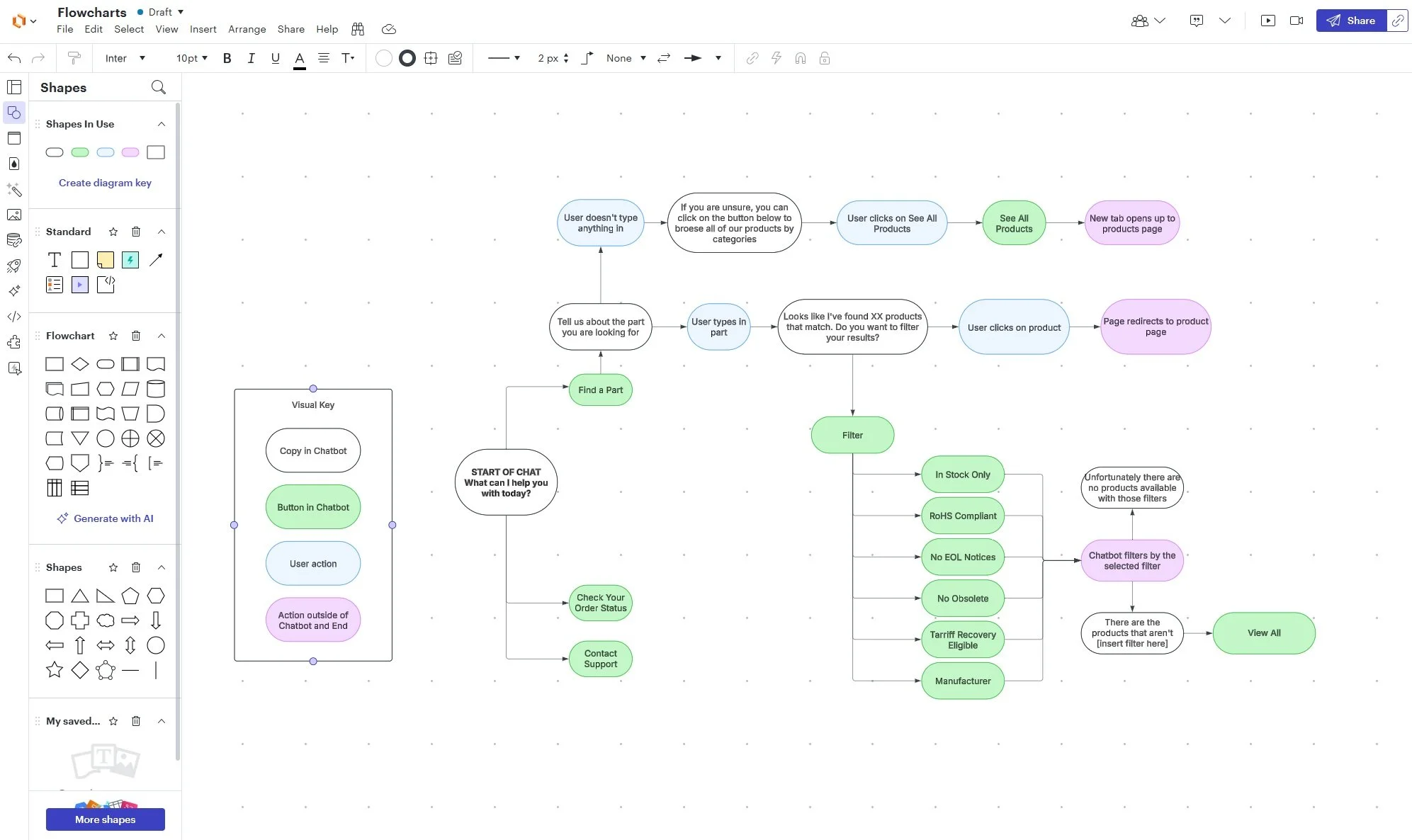Click the presentation play icon

coord(1267,21)
